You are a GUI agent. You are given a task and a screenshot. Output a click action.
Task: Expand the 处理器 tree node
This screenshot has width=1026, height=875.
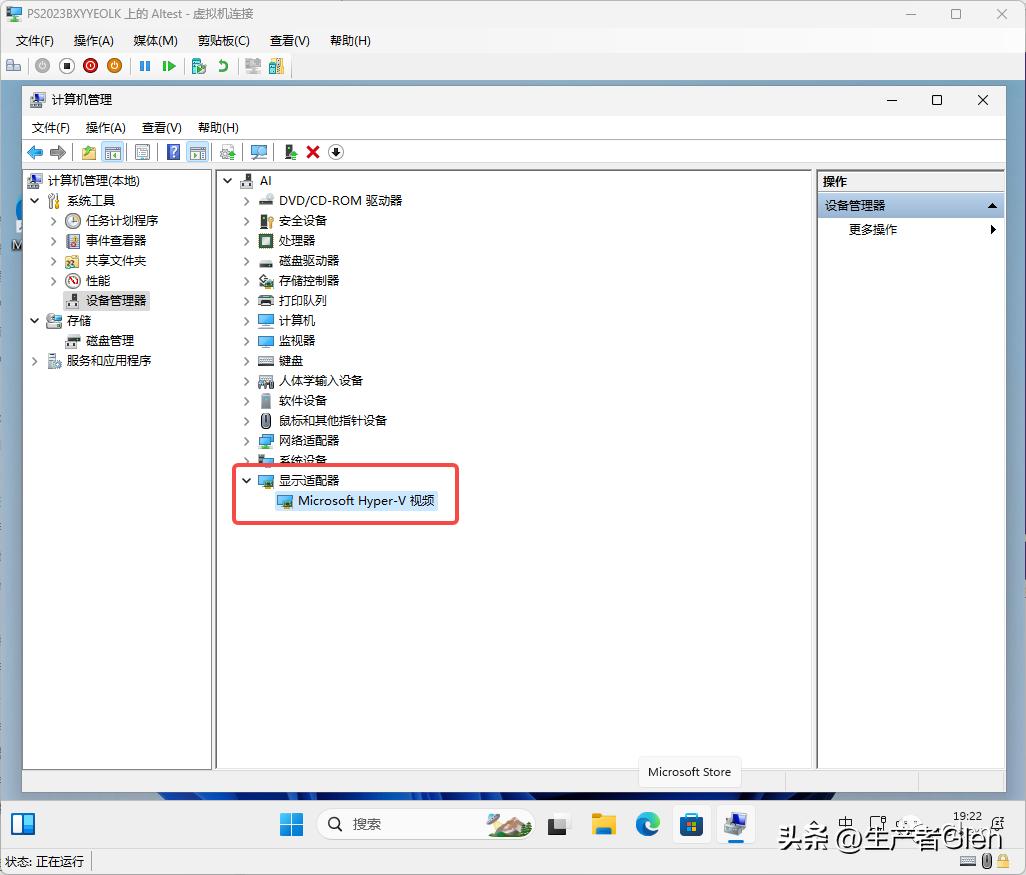pos(246,240)
